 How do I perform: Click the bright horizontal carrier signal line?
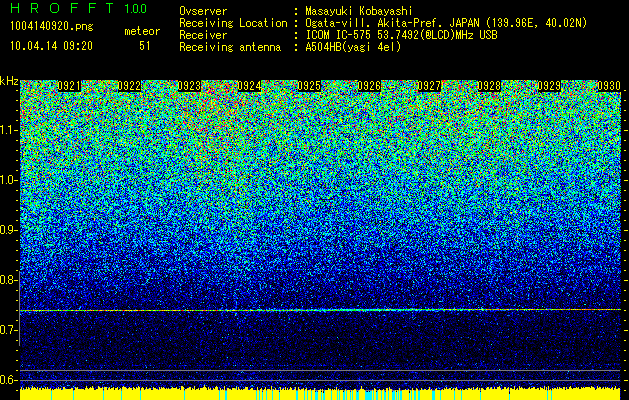click(320, 310)
